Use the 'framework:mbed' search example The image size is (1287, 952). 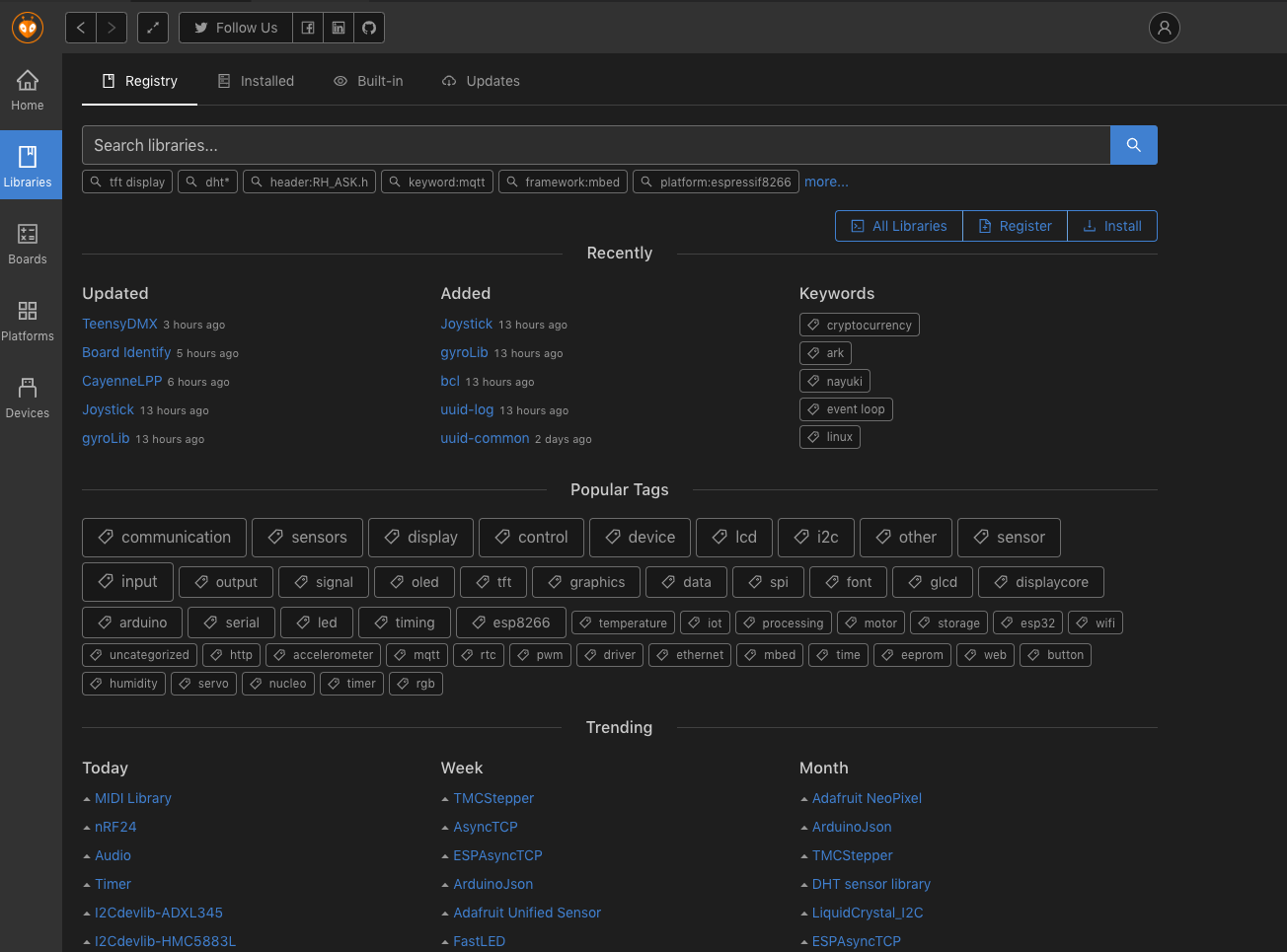pos(563,183)
